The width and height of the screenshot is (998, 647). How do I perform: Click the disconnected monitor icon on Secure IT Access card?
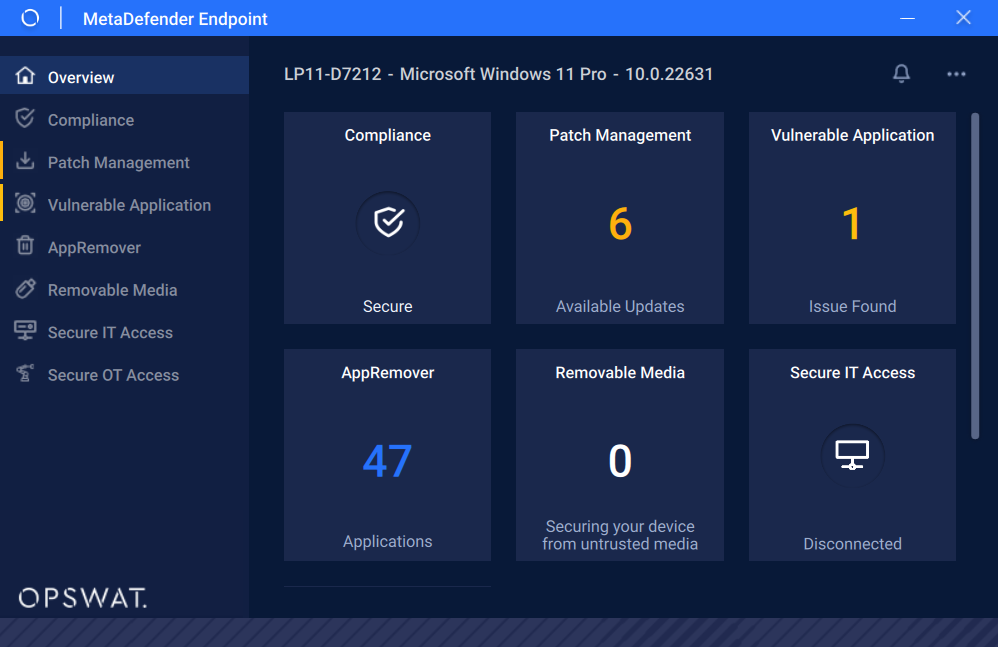(852, 456)
